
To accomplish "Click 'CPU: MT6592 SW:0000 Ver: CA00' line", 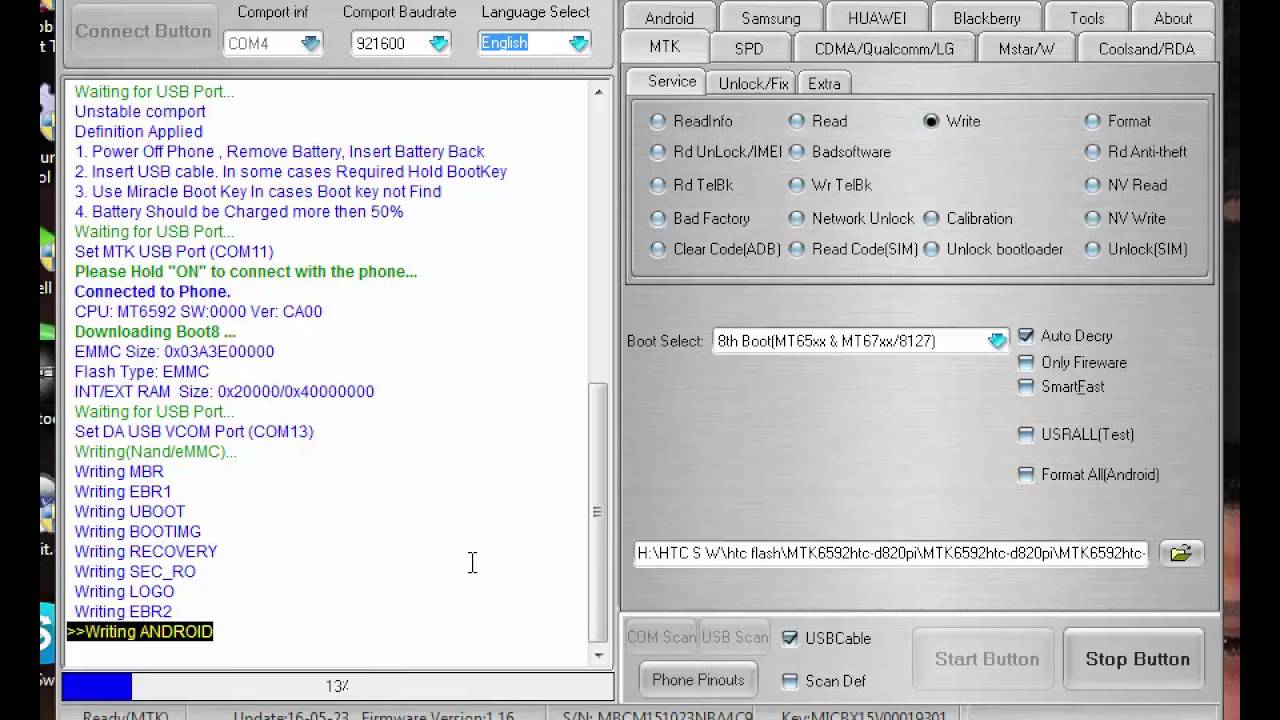I will (x=198, y=311).
